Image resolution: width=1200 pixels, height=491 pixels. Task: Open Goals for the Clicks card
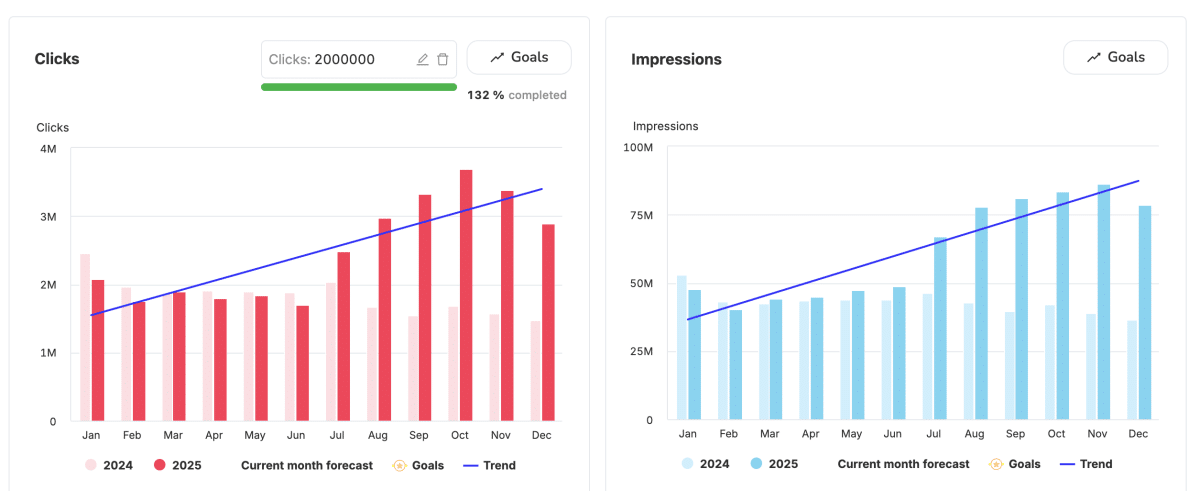519,57
